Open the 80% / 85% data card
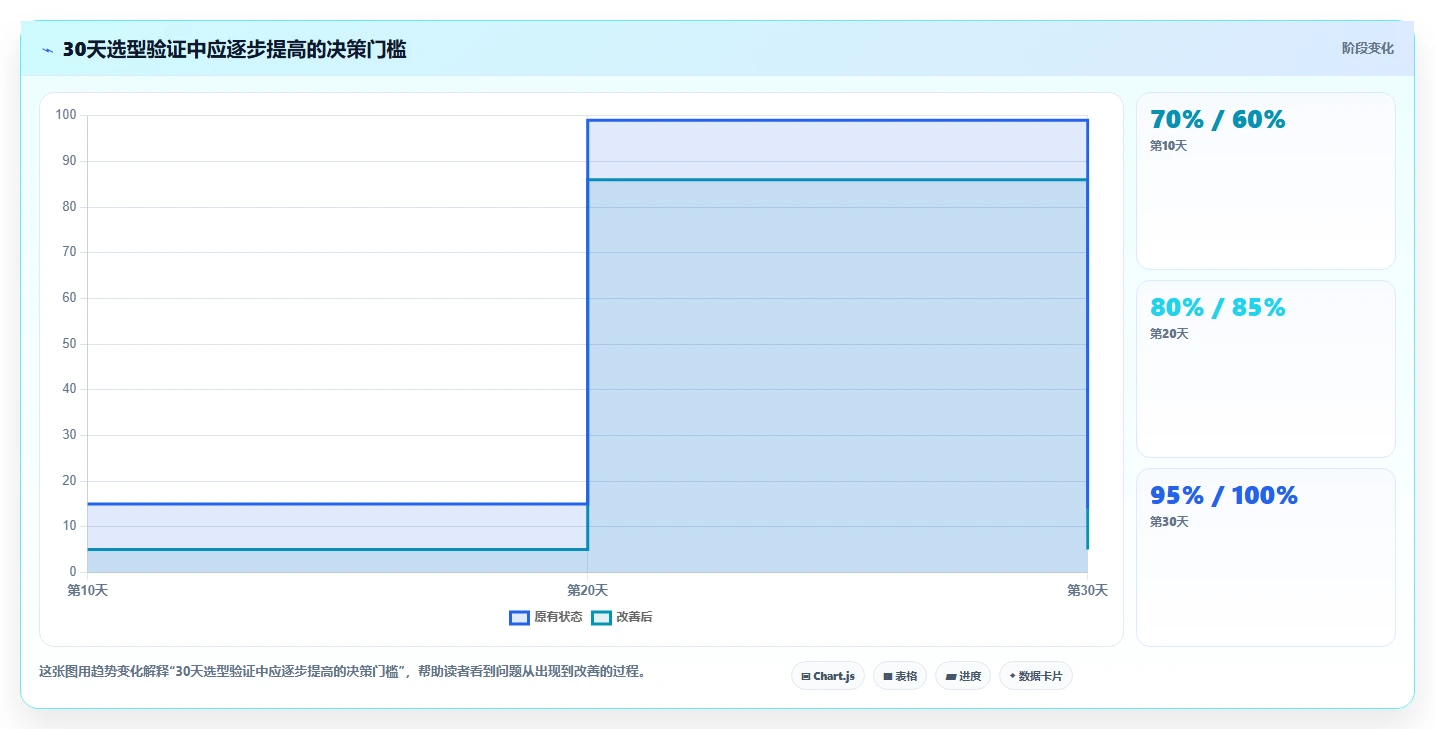Image resolution: width=1435 pixels, height=729 pixels. click(x=1265, y=369)
